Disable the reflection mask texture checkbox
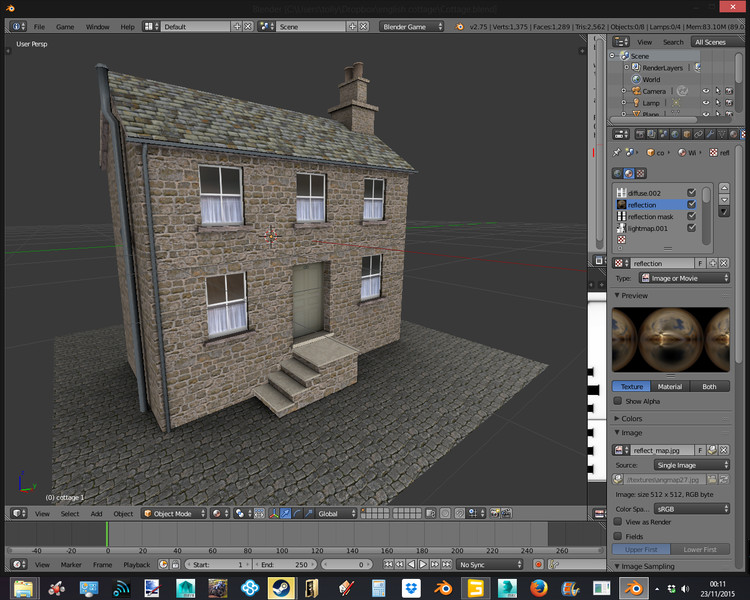The image size is (750, 600). click(x=691, y=216)
